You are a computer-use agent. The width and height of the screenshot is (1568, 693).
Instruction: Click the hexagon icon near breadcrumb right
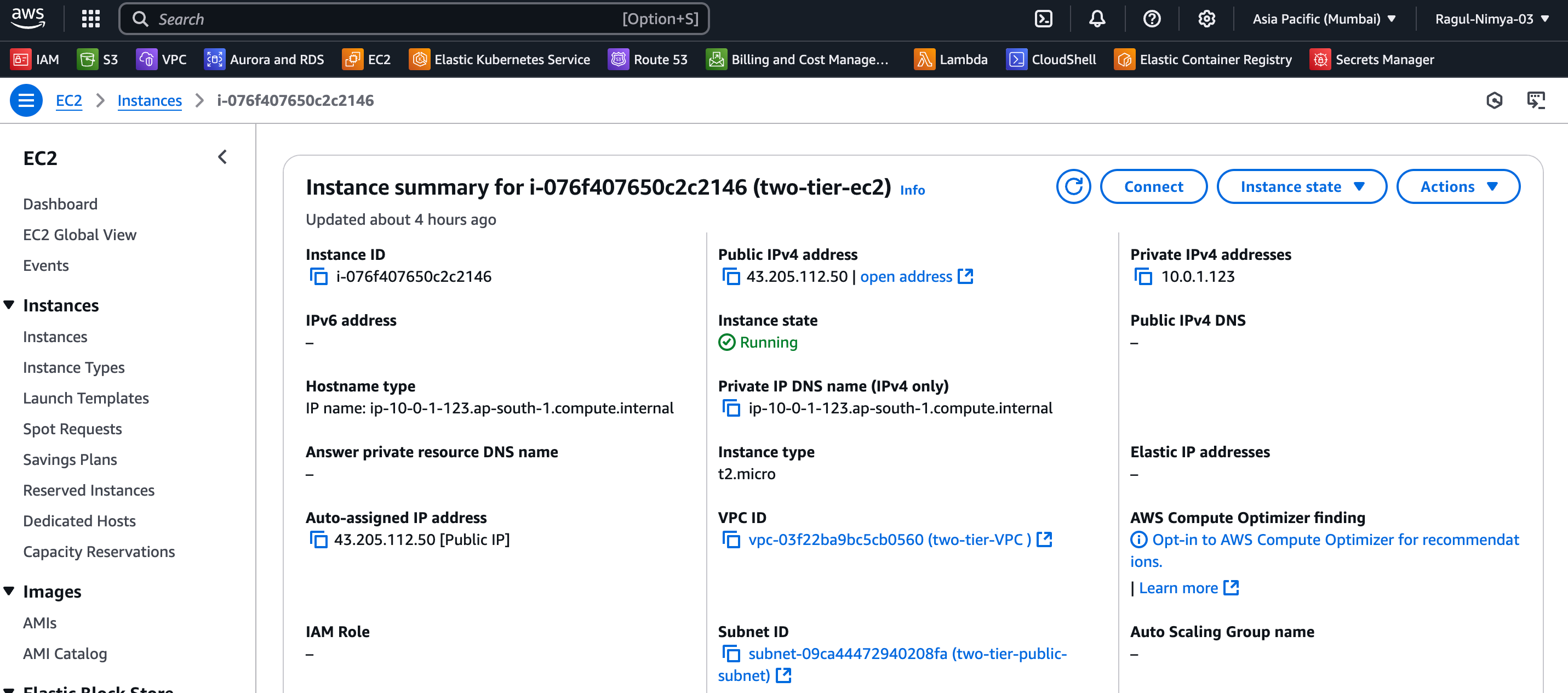pos(1495,100)
